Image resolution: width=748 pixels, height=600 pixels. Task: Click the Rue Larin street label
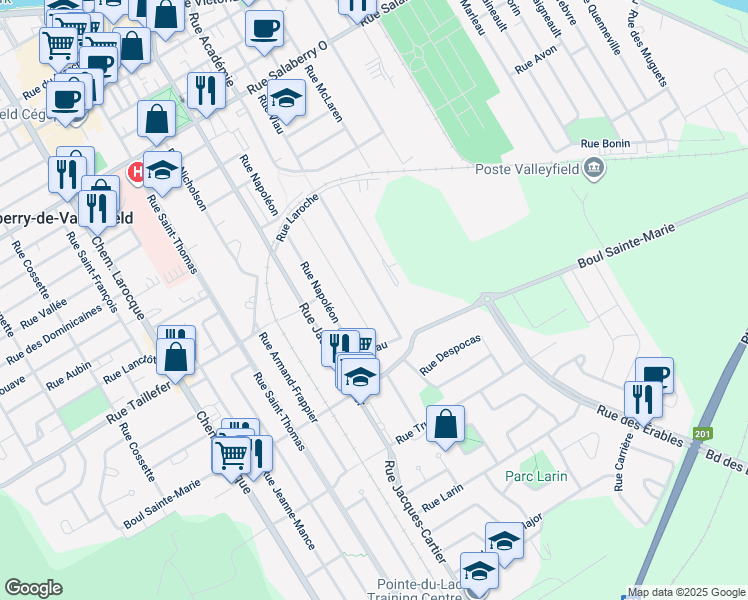[x=442, y=497]
